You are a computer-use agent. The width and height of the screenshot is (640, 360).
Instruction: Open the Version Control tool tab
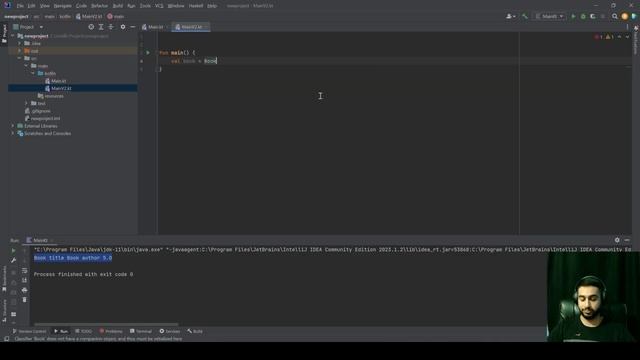29,331
